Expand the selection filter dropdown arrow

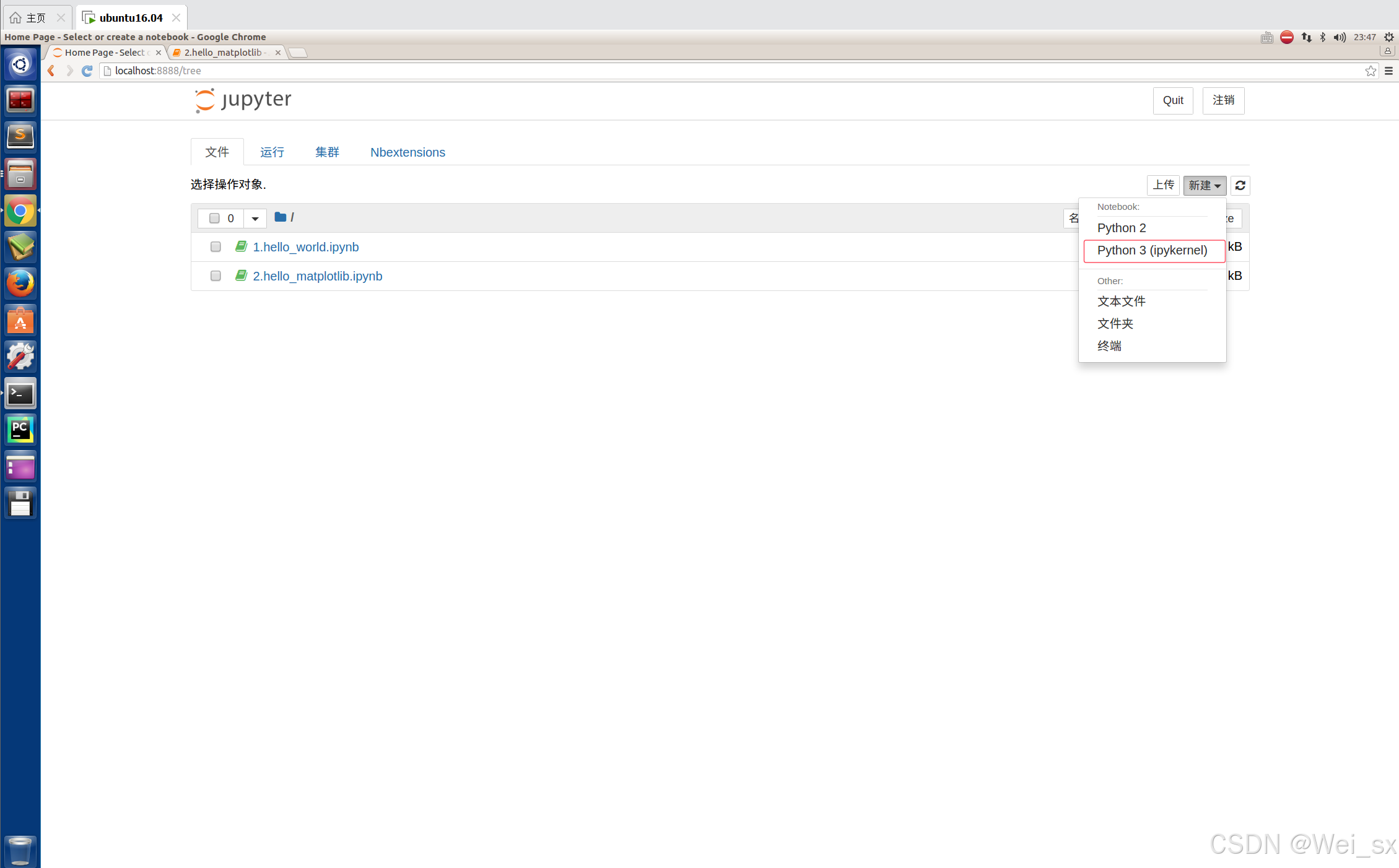(255, 219)
